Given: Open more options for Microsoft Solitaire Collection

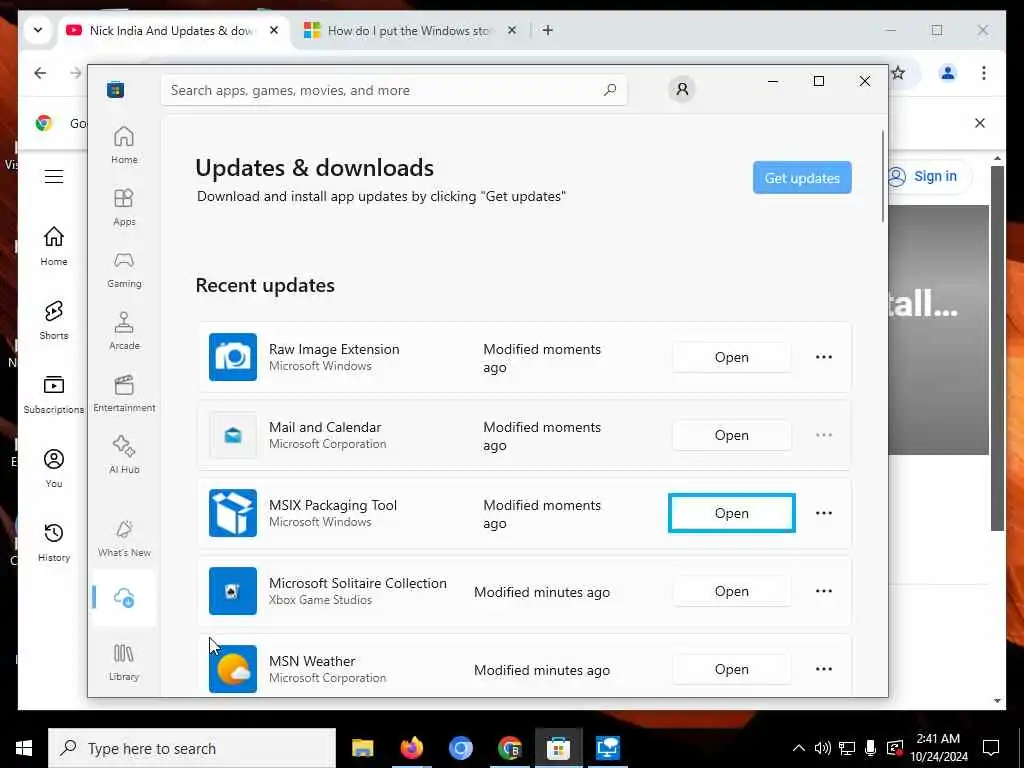Looking at the screenshot, I should click(x=824, y=591).
